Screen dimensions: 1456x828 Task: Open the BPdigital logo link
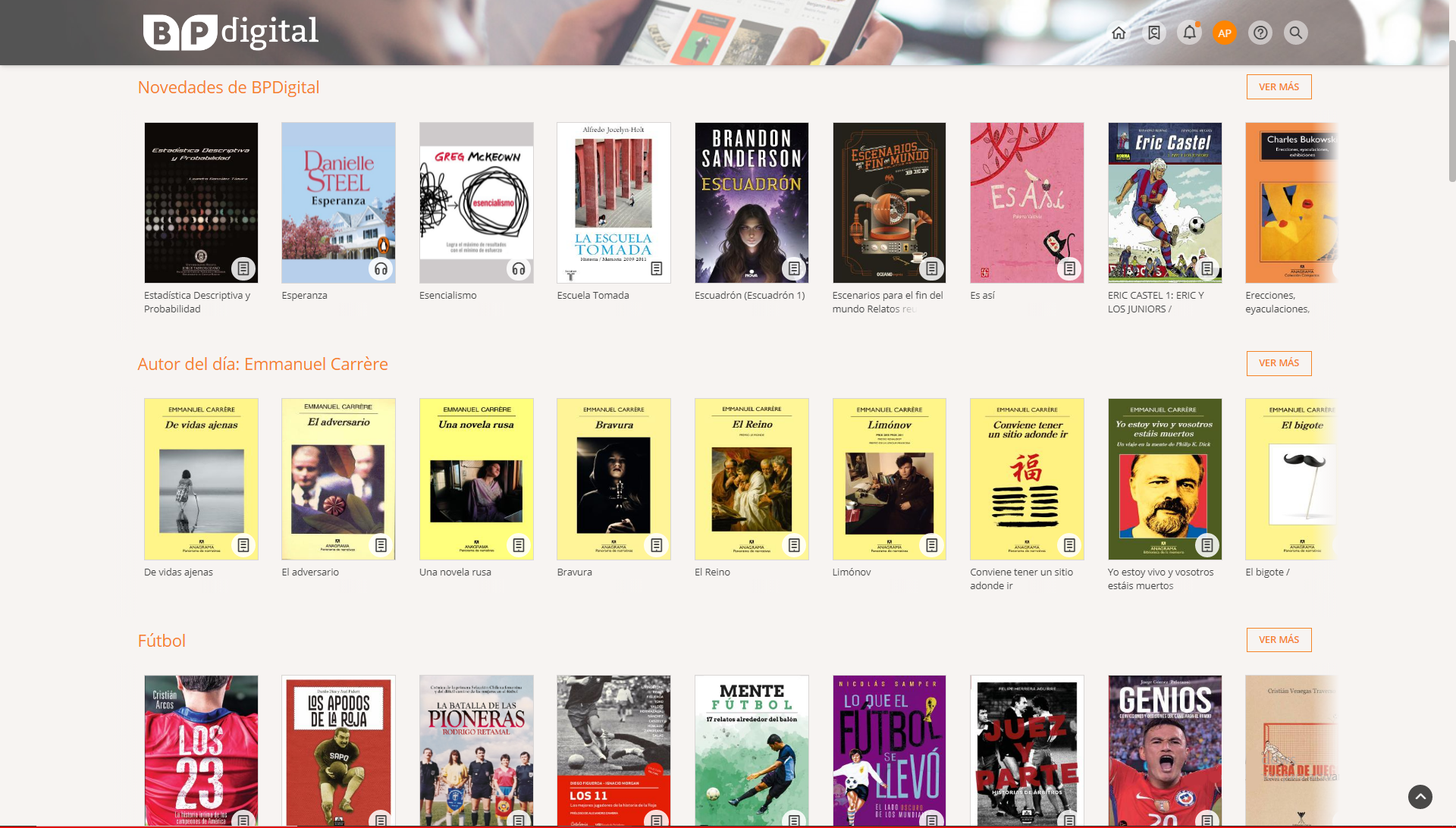tap(231, 32)
